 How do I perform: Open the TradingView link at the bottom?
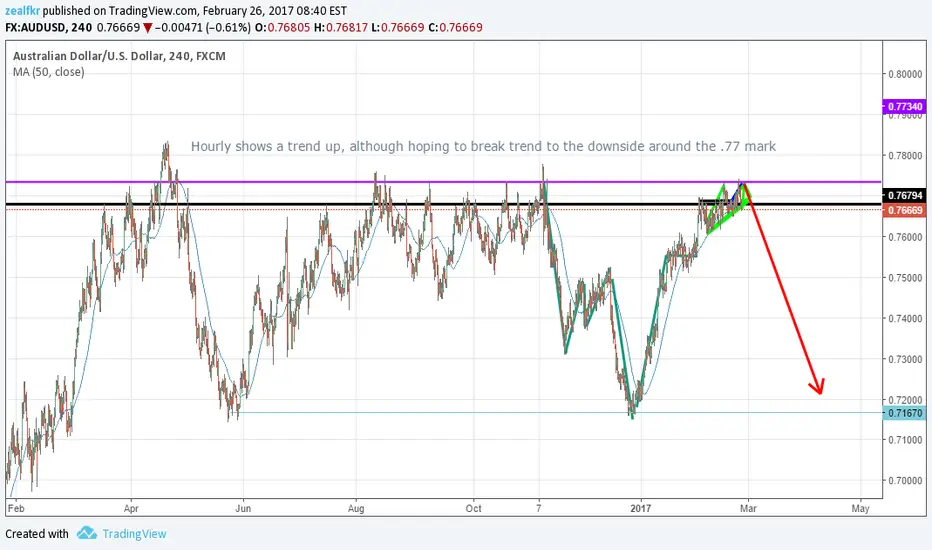[x=134, y=533]
